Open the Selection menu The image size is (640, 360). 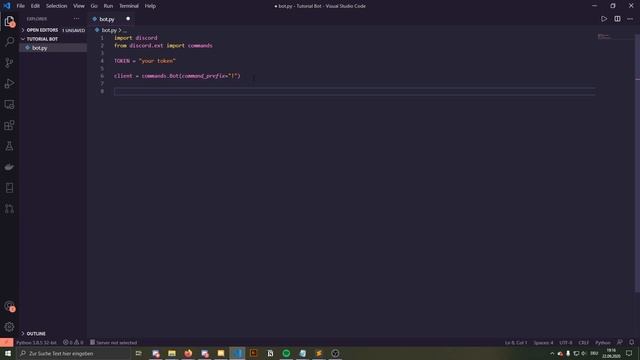click(x=56, y=6)
